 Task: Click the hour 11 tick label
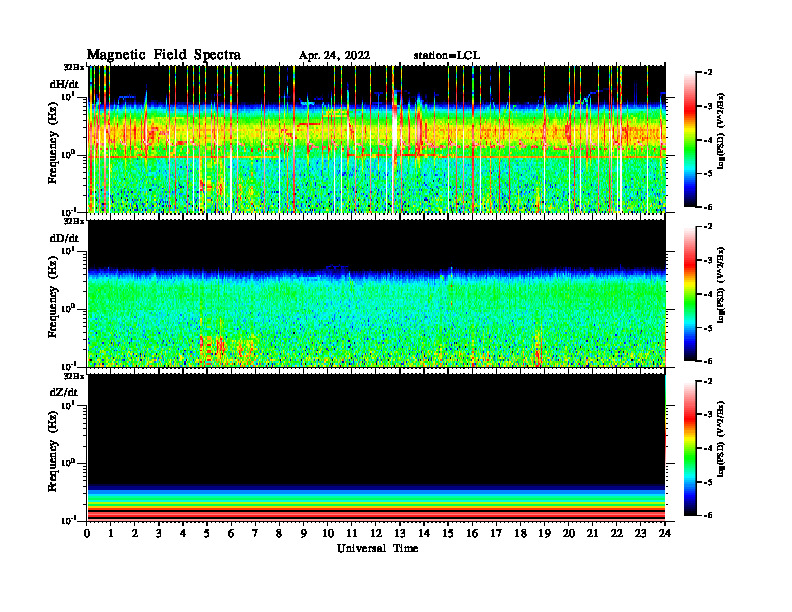352,533
